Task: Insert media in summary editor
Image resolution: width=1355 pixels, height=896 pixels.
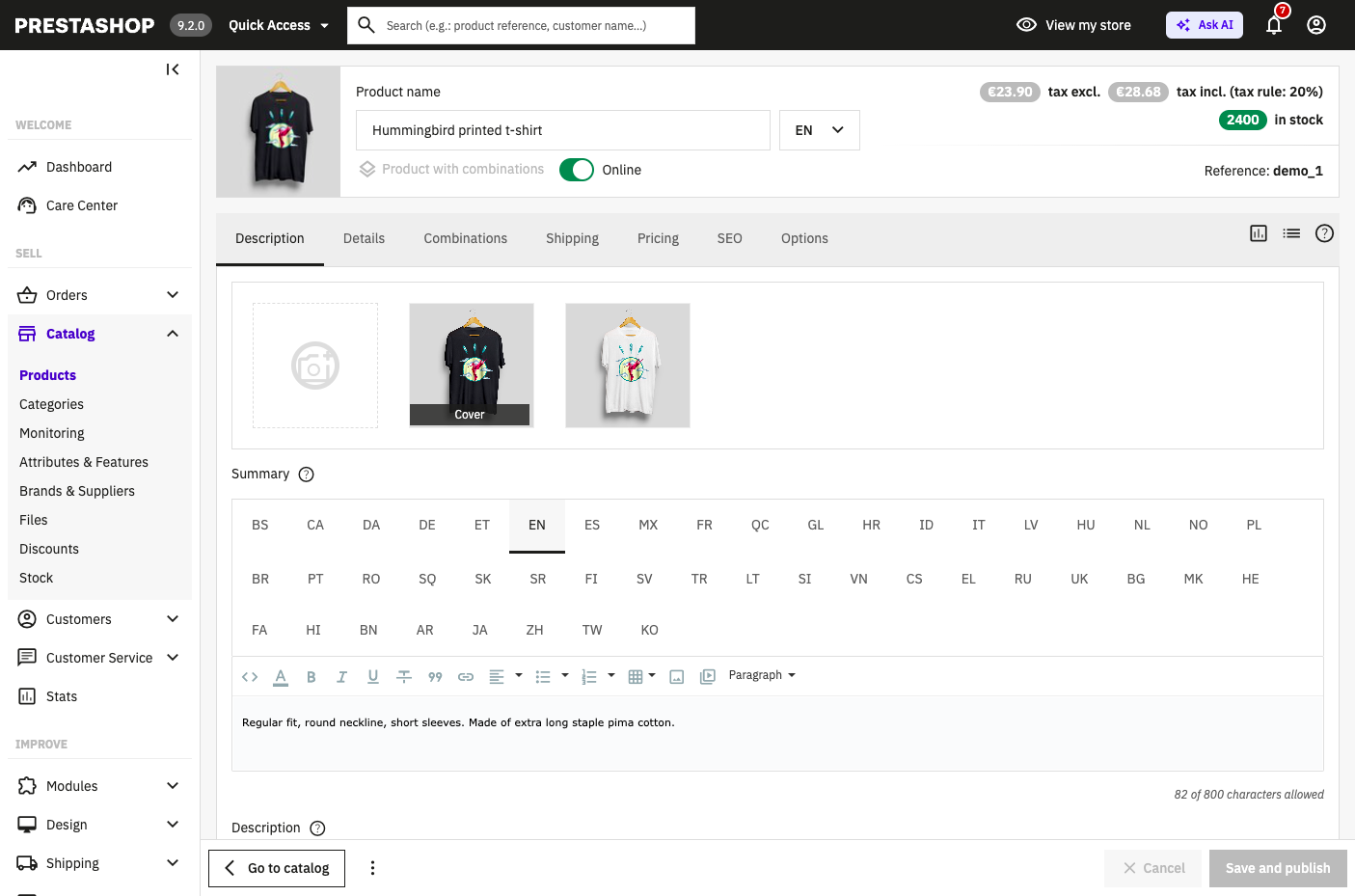Action: [x=708, y=677]
